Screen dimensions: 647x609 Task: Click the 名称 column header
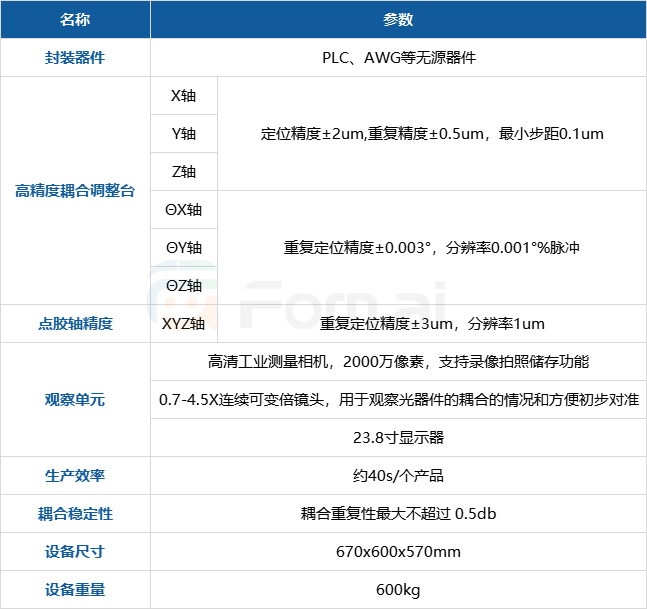point(75,19)
